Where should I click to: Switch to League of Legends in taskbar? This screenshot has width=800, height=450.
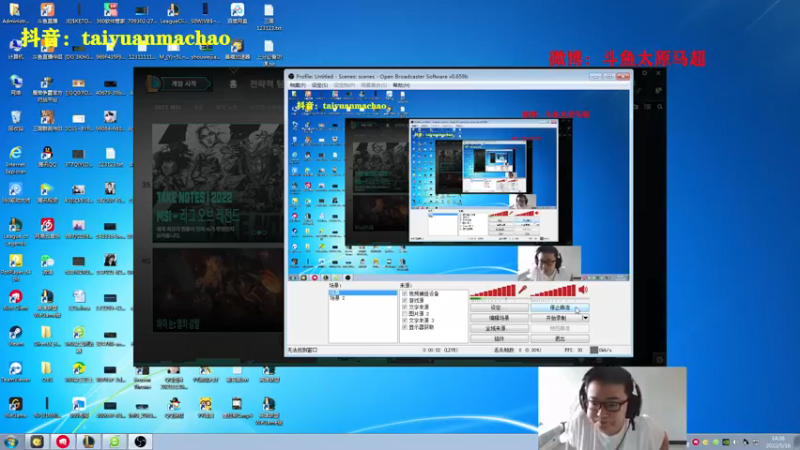point(89,441)
